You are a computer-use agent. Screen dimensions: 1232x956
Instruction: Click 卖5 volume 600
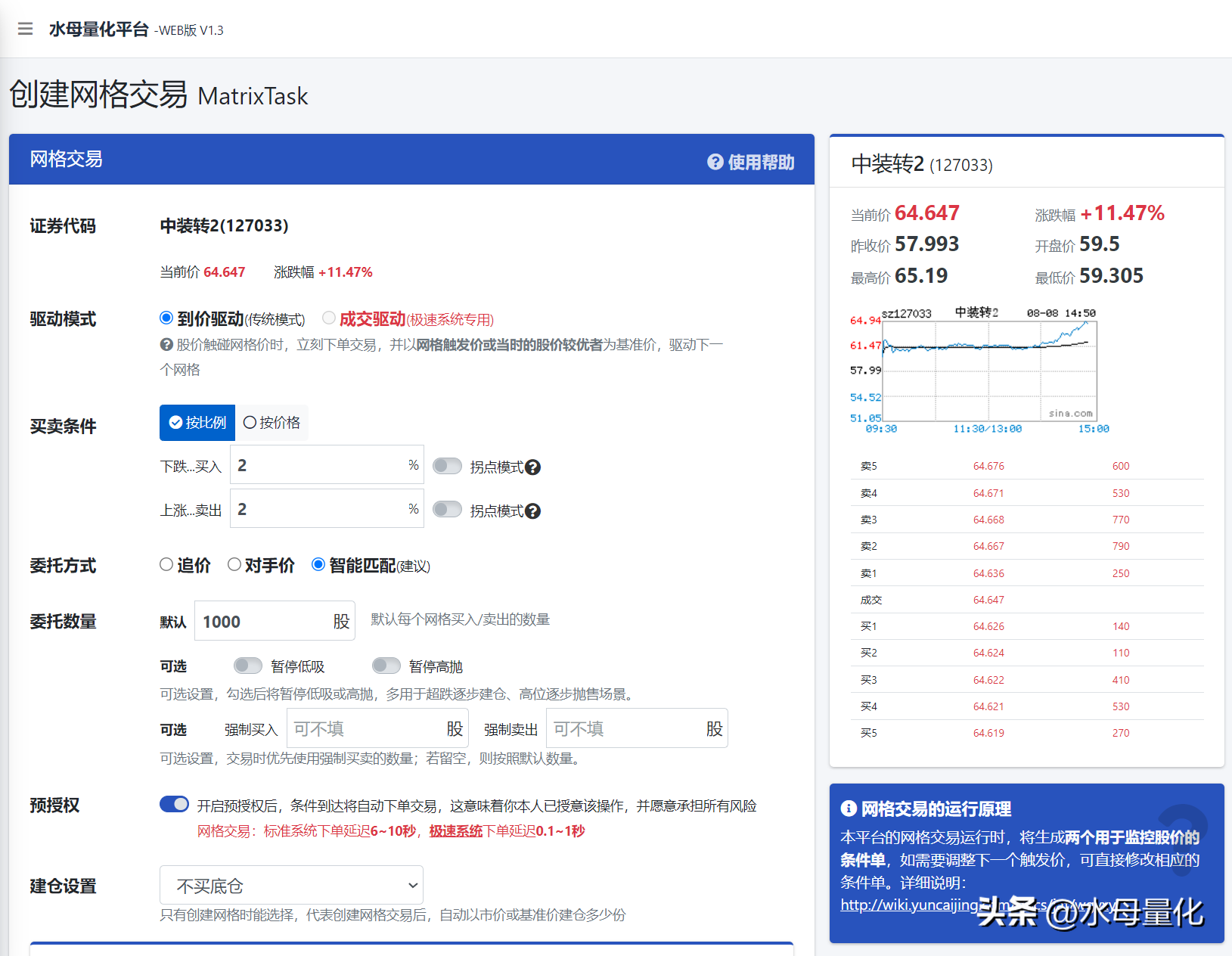pyautogui.click(x=1121, y=467)
